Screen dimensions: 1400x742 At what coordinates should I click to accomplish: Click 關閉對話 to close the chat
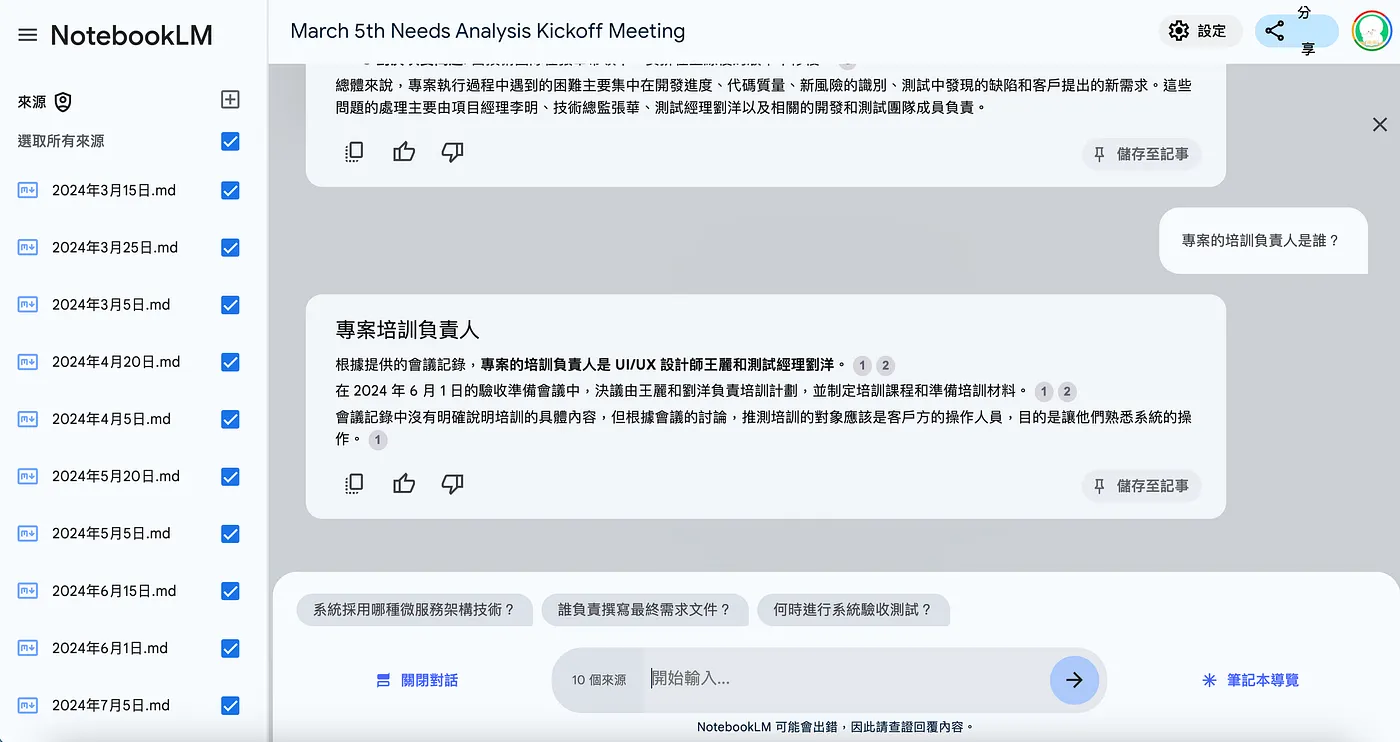[x=416, y=680]
